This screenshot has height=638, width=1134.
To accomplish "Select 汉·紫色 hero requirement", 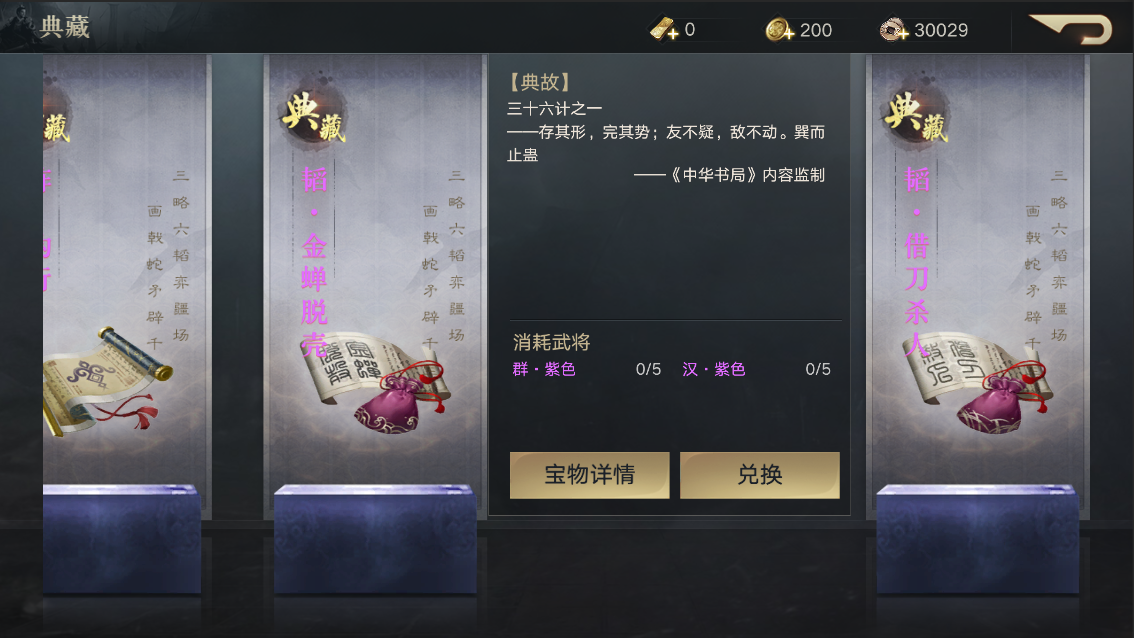I will (x=714, y=369).
